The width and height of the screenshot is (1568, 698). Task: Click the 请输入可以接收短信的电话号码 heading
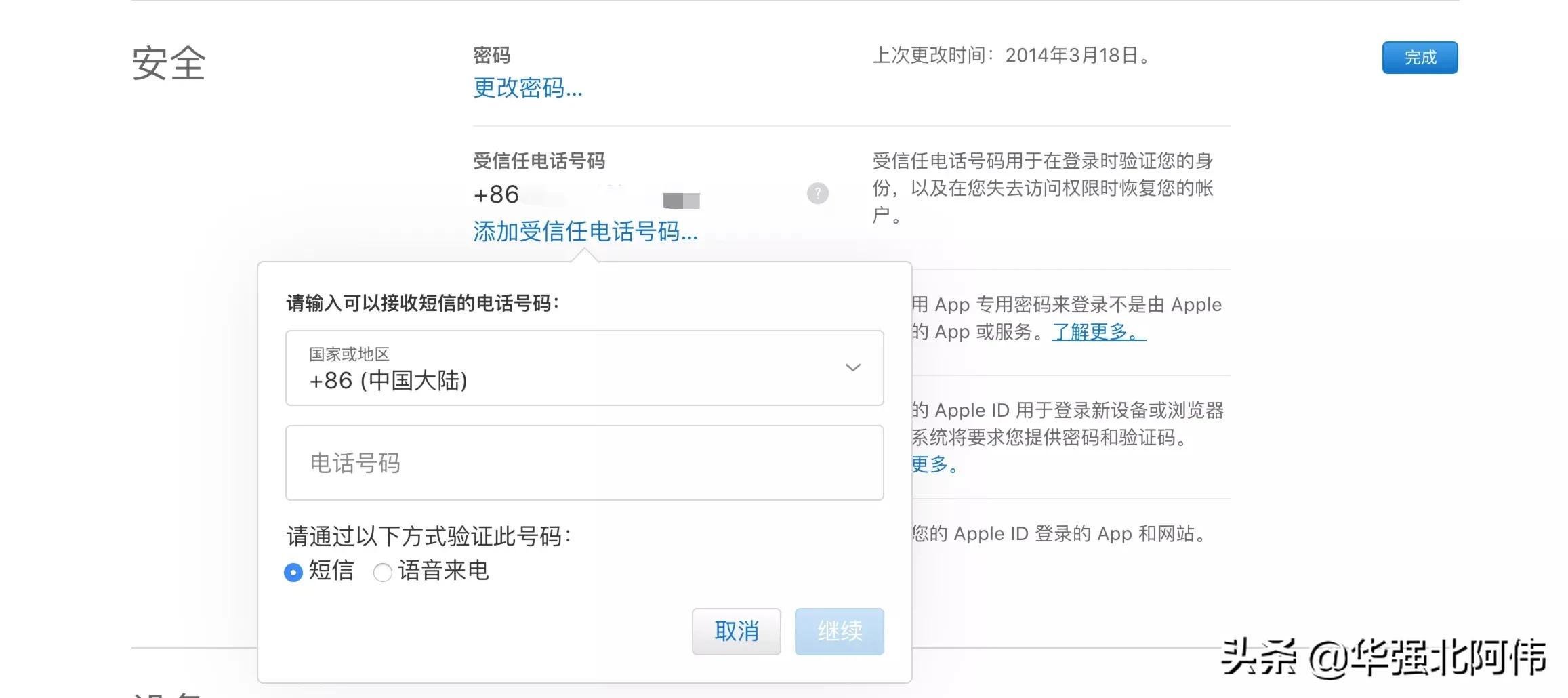424,302
